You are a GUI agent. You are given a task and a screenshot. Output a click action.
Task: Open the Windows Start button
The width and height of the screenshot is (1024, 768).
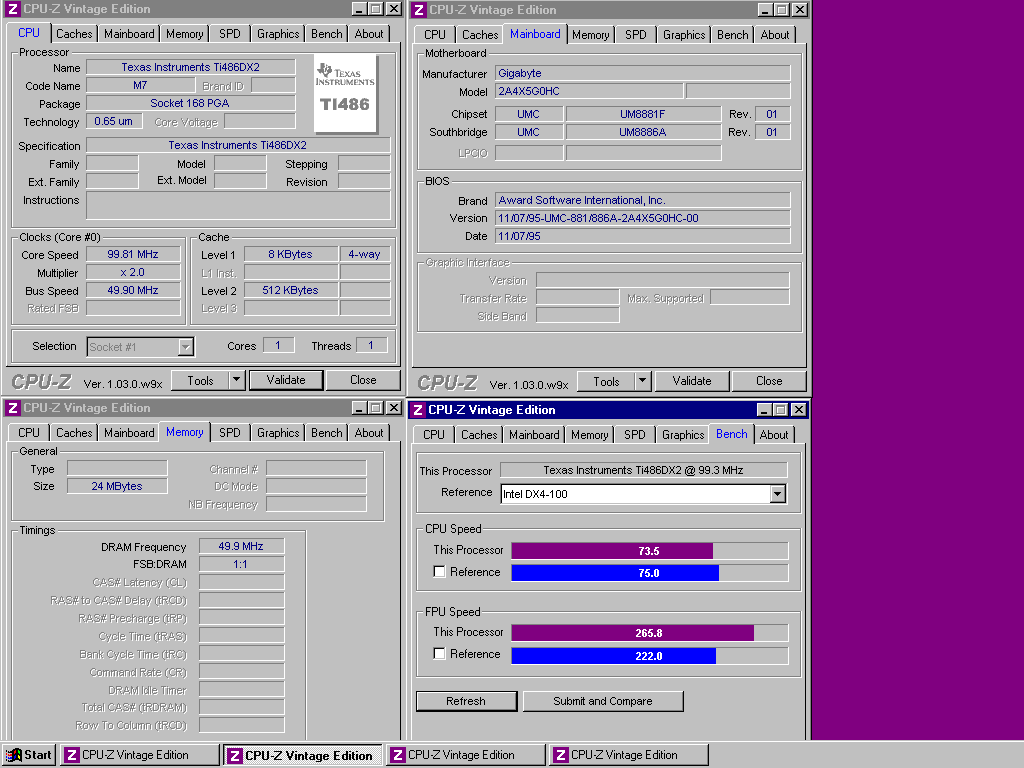[29, 755]
